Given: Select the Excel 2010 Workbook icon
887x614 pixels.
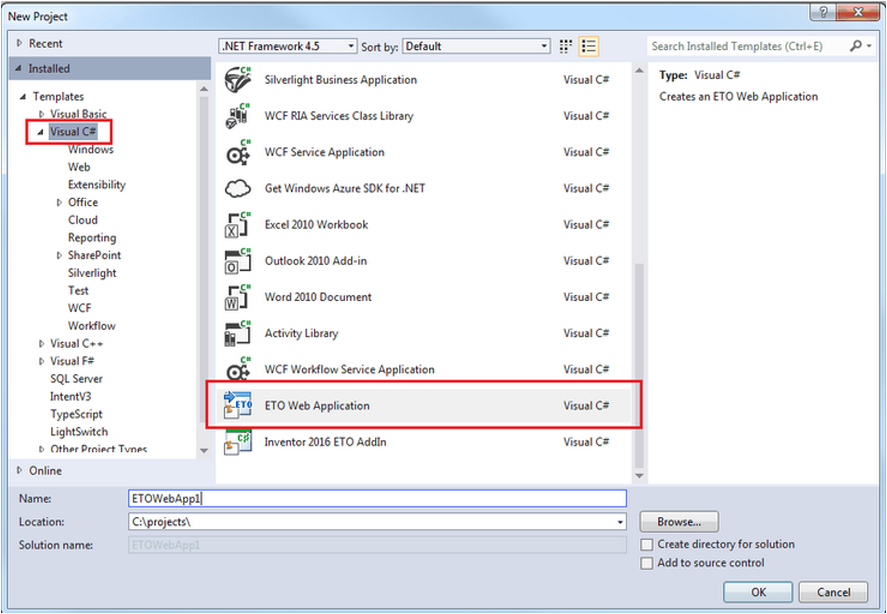Looking at the screenshot, I should [x=238, y=224].
